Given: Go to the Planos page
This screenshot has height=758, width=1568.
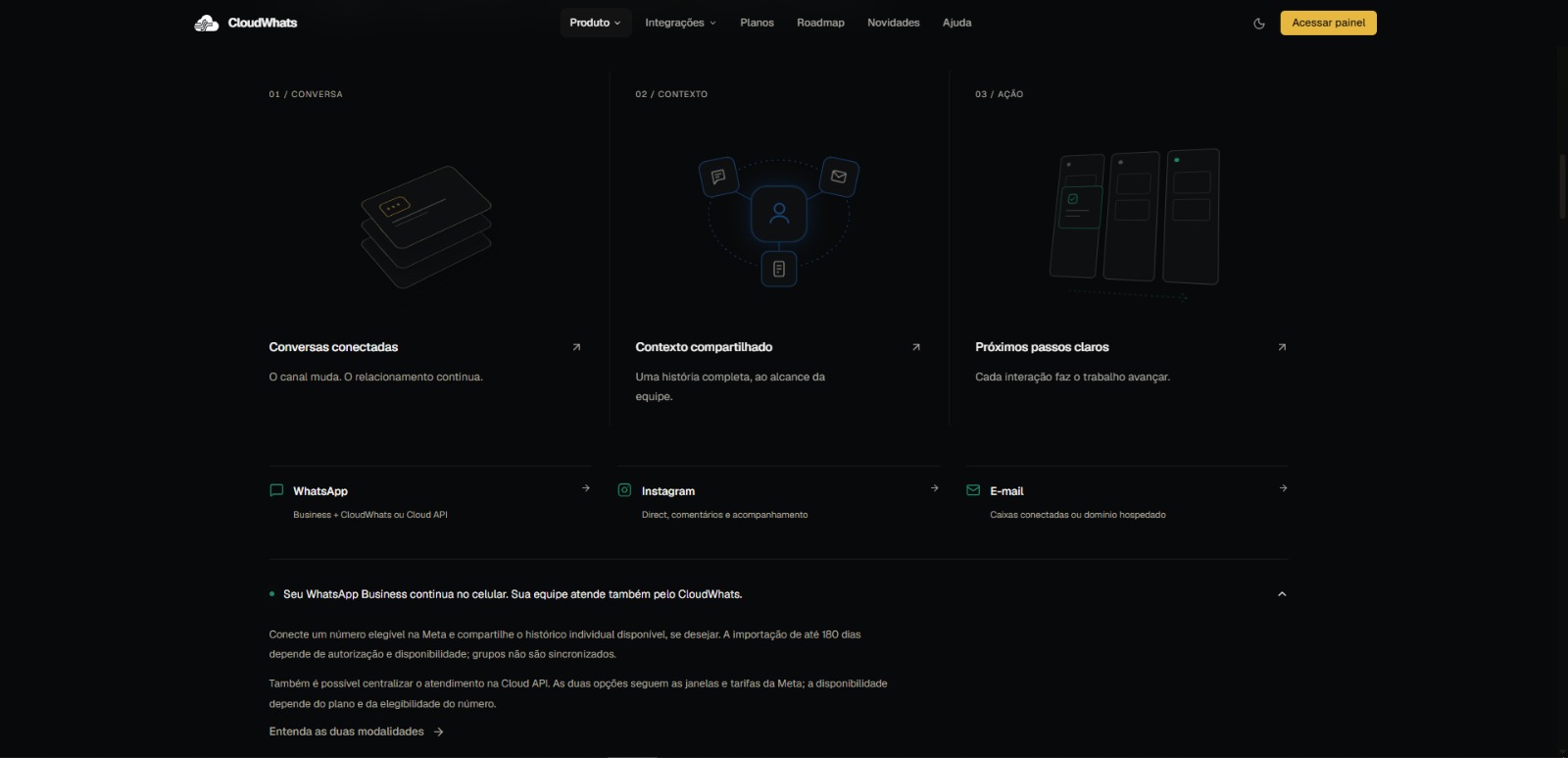Looking at the screenshot, I should (757, 23).
